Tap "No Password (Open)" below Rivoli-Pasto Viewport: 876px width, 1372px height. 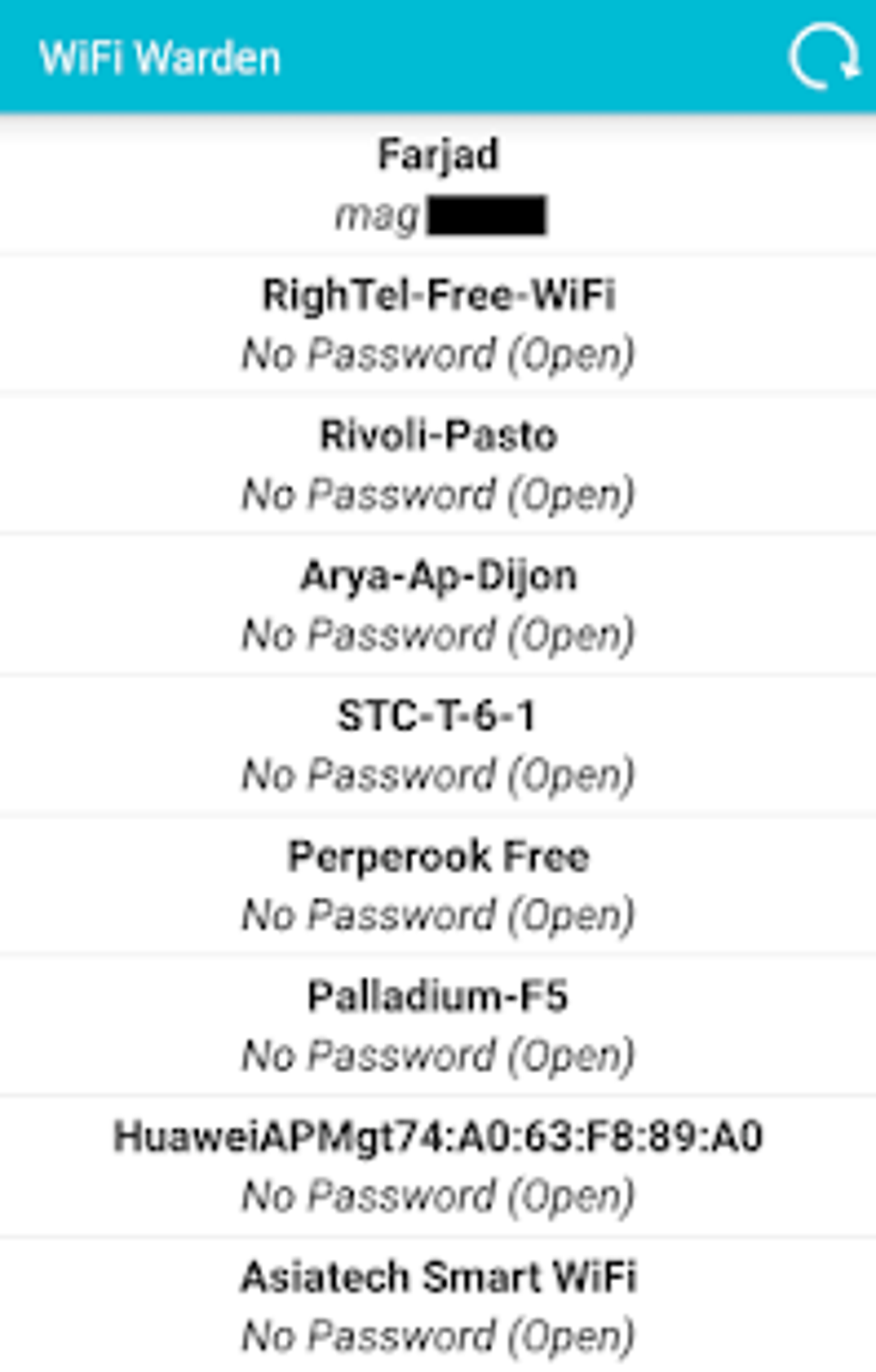[438, 495]
